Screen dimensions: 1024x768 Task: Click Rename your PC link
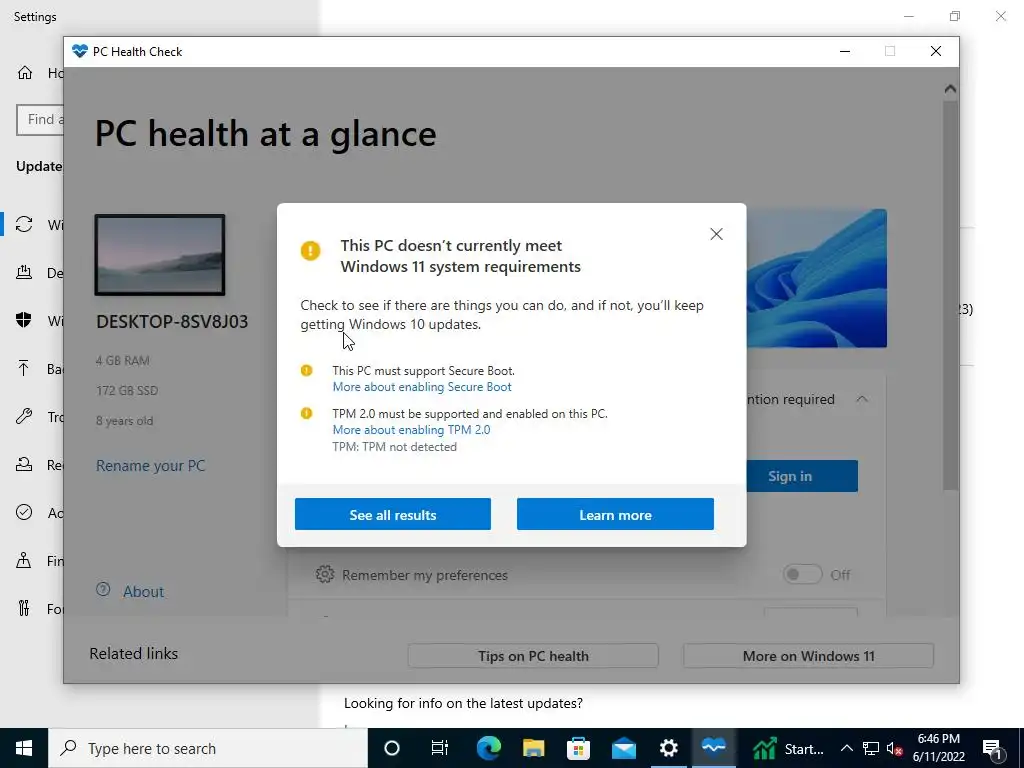click(151, 466)
